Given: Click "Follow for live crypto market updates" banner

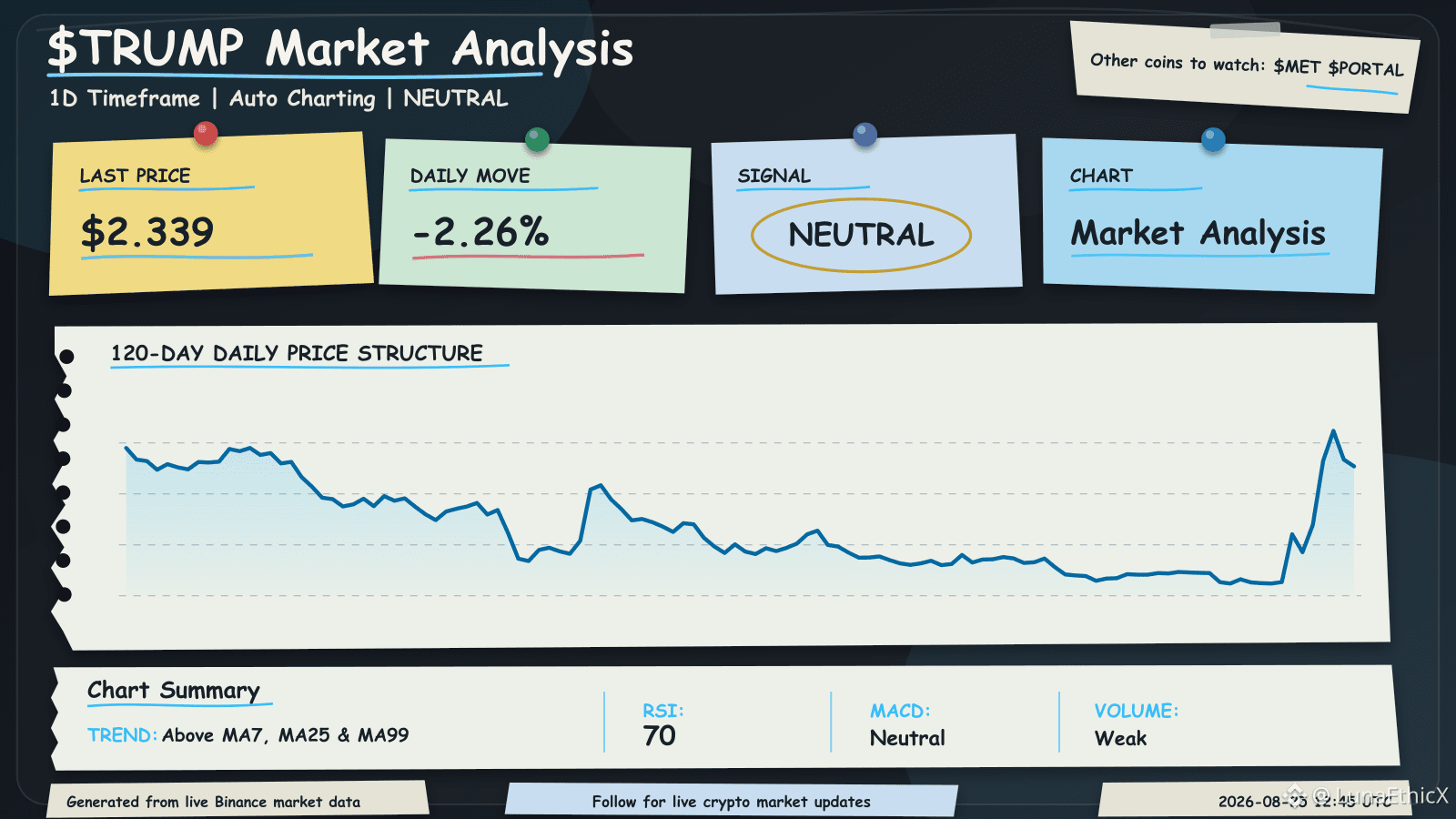Looking at the screenshot, I should coord(732,802).
